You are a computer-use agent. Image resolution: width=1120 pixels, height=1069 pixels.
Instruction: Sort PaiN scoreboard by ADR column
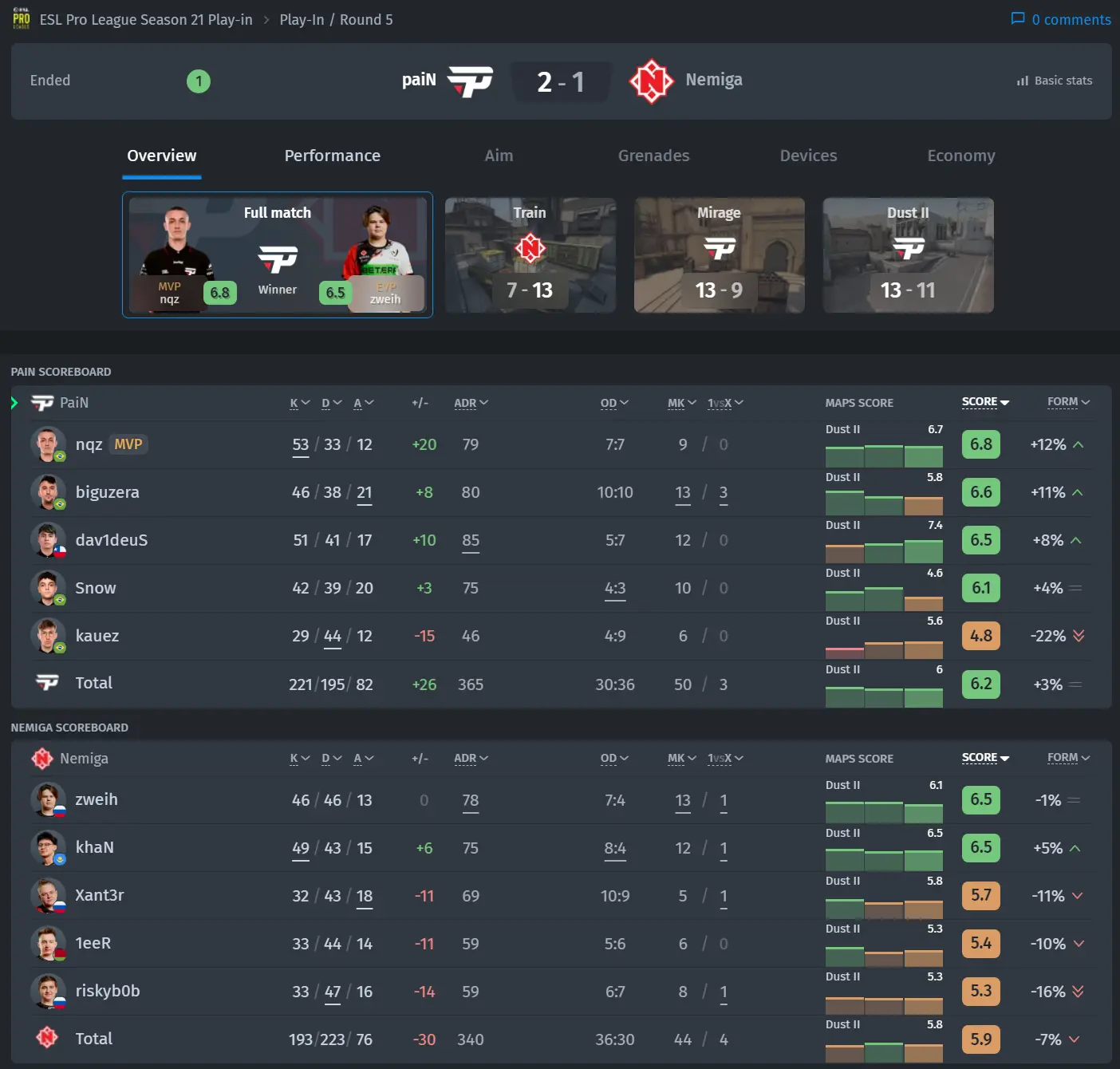click(471, 403)
